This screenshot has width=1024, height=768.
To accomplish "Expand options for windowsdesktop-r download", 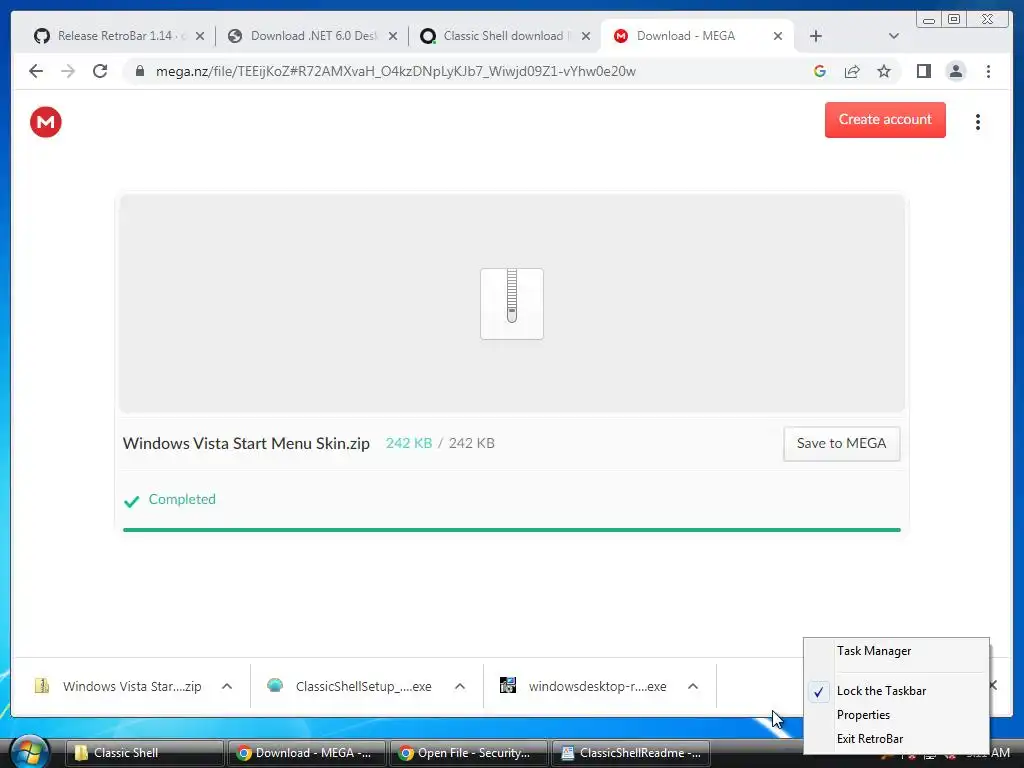I will pyautogui.click(x=693, y=686).
